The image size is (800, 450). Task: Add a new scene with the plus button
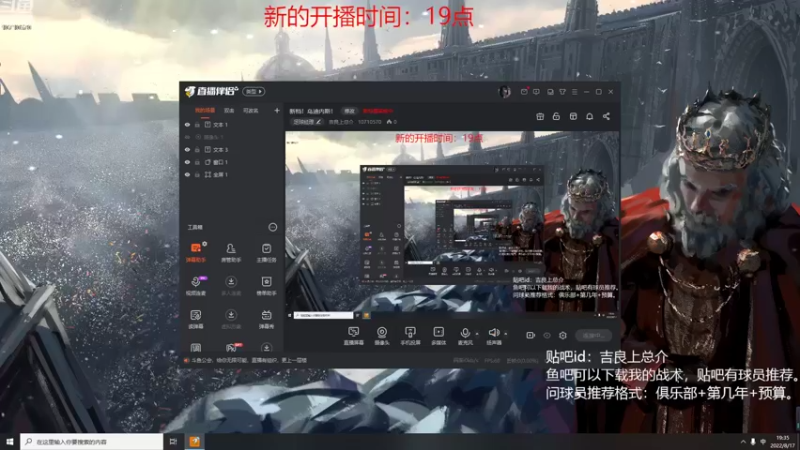[277, 110]
